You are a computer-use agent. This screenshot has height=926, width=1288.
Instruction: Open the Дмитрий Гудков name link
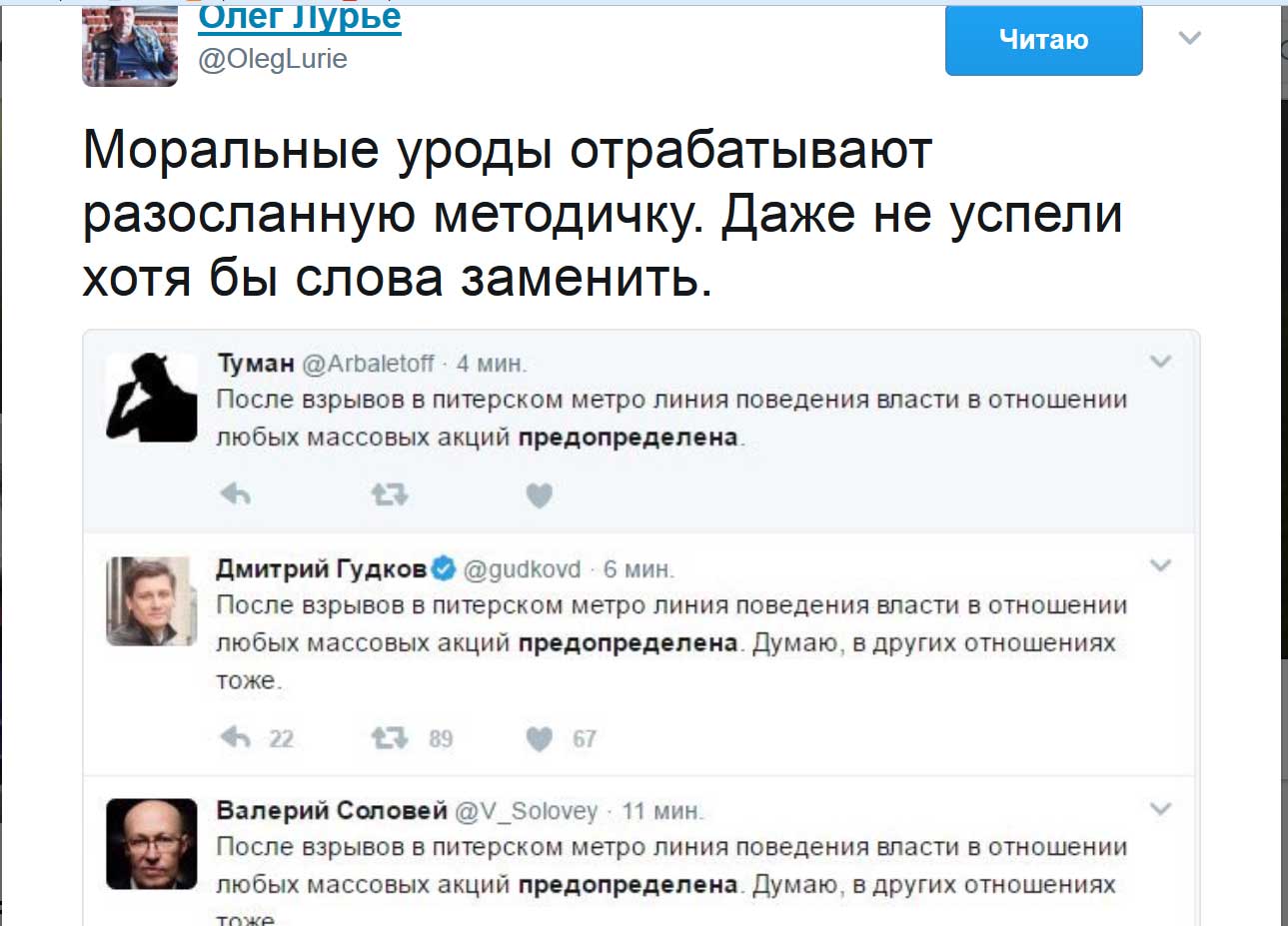pyautogui.click(x=321, y=569)
